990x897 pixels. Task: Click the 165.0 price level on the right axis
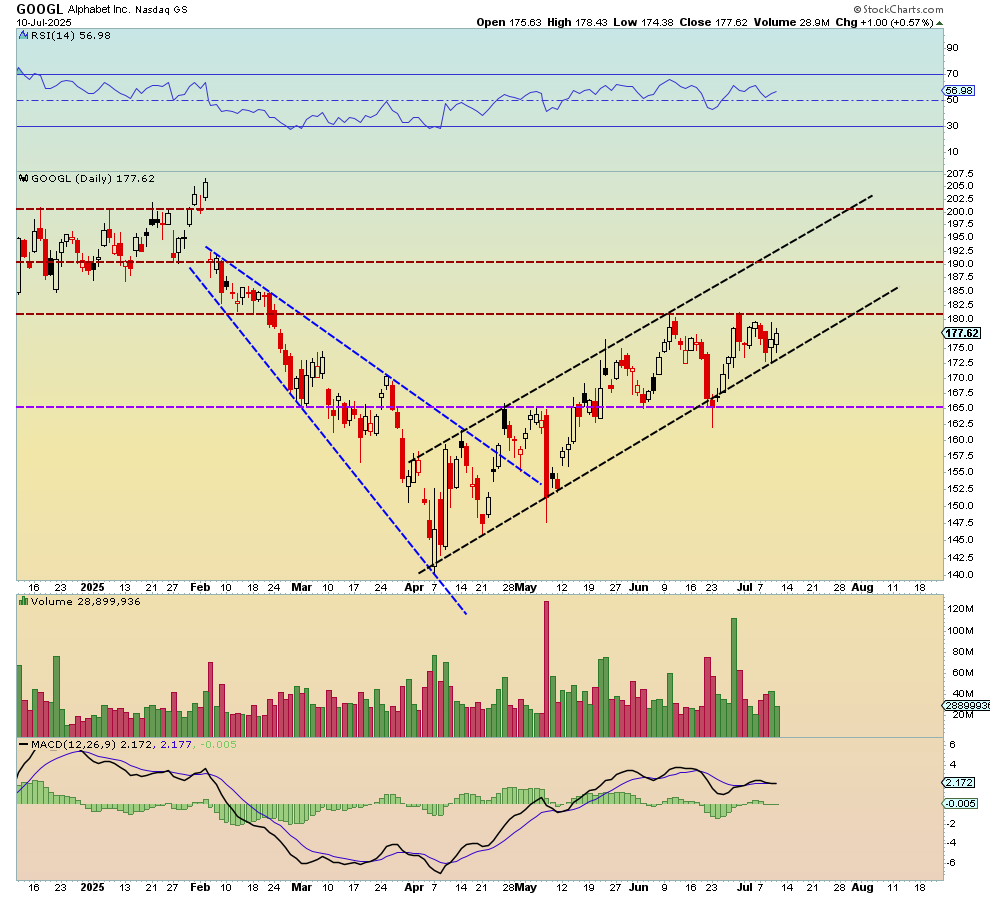(960, 408)
